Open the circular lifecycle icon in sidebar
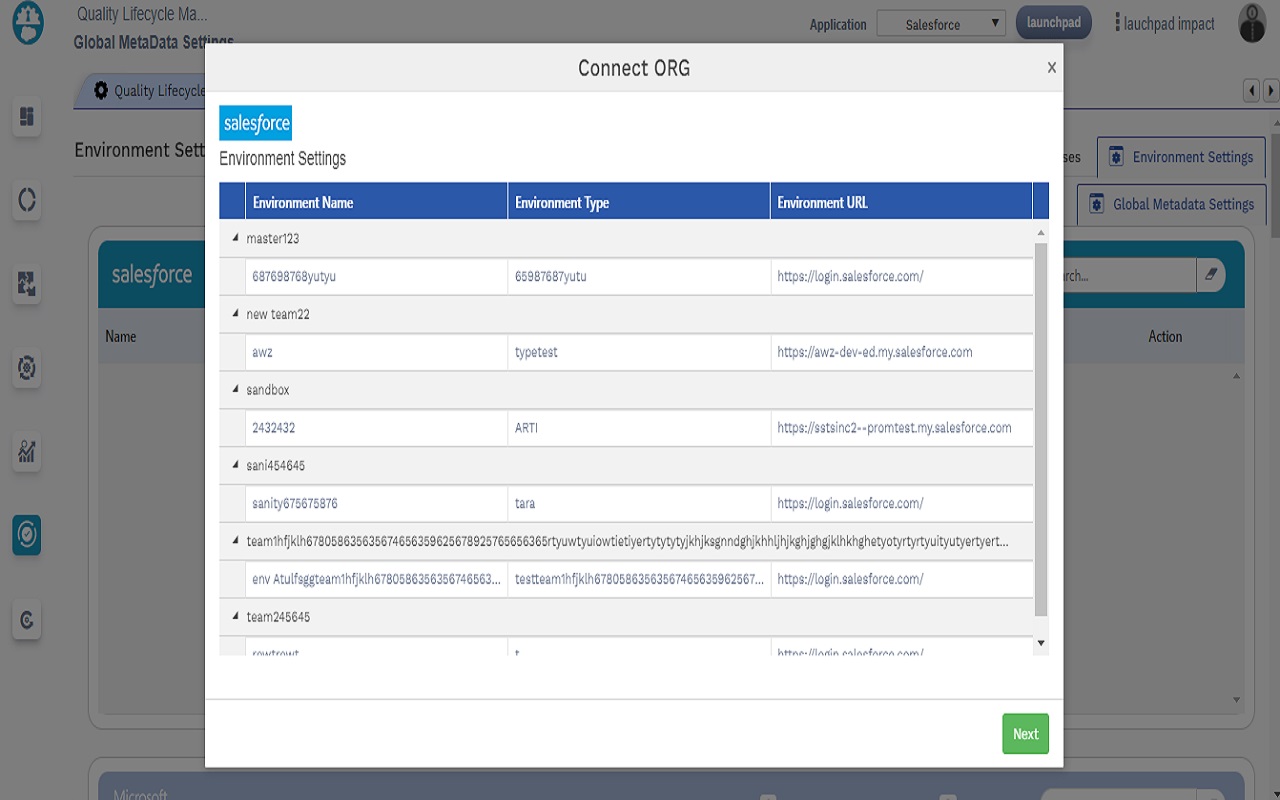Image resolution: width=1280 pixels, height=800 pixels. pyautogui.click(x=27, y=200)
